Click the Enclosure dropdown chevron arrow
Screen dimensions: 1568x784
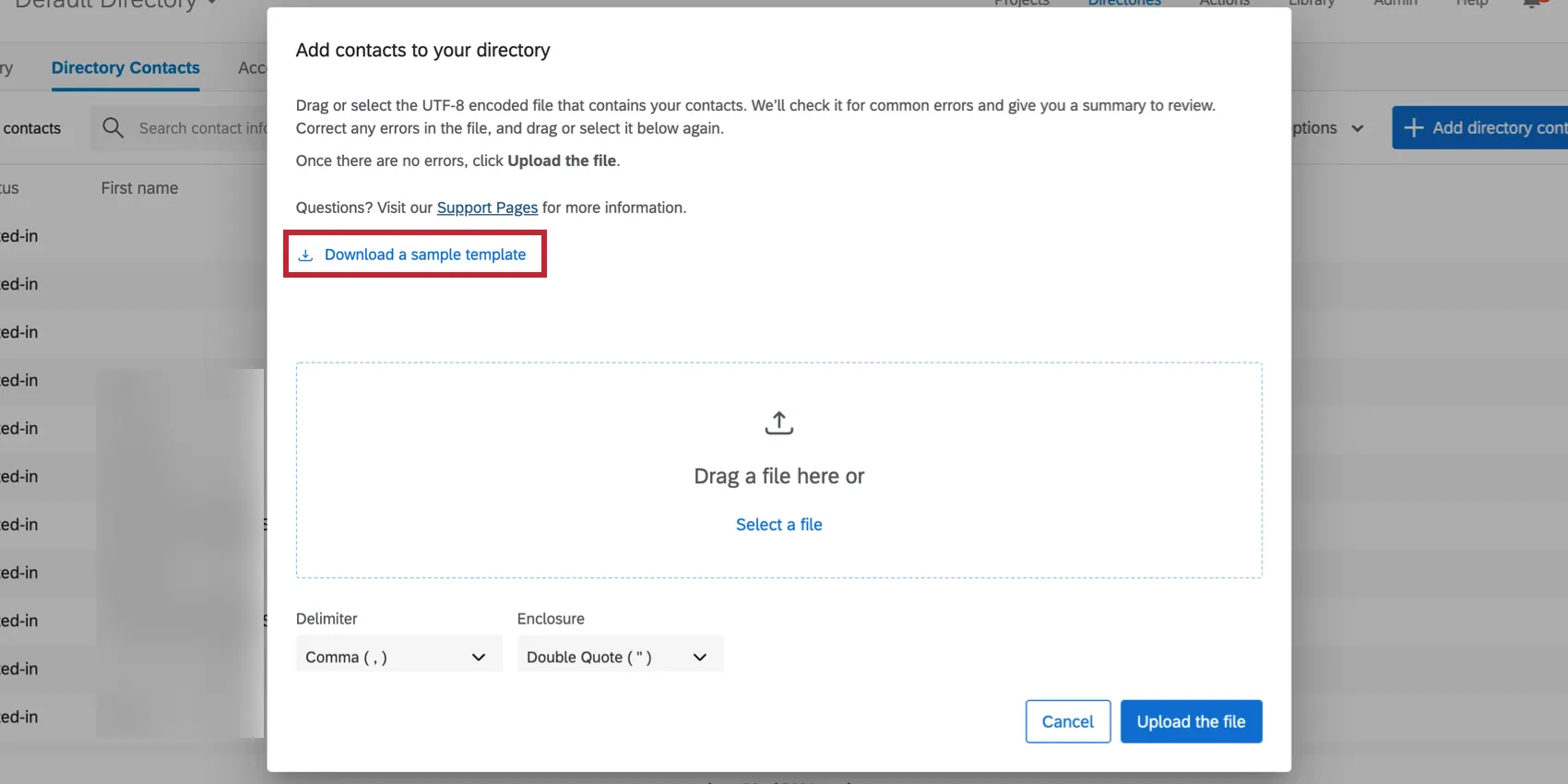699,658
